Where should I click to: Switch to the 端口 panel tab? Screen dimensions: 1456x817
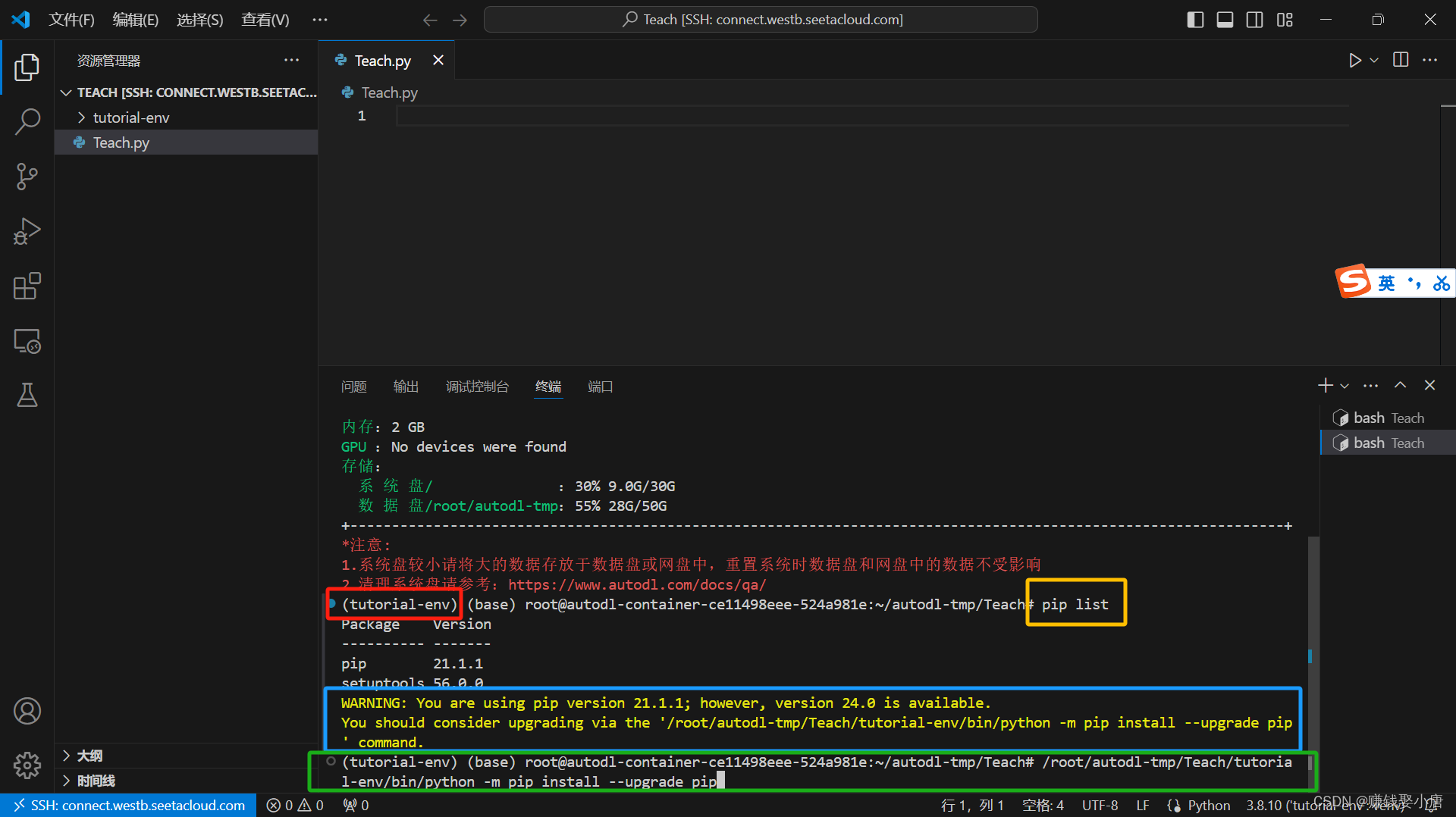[x=600, y=387]
